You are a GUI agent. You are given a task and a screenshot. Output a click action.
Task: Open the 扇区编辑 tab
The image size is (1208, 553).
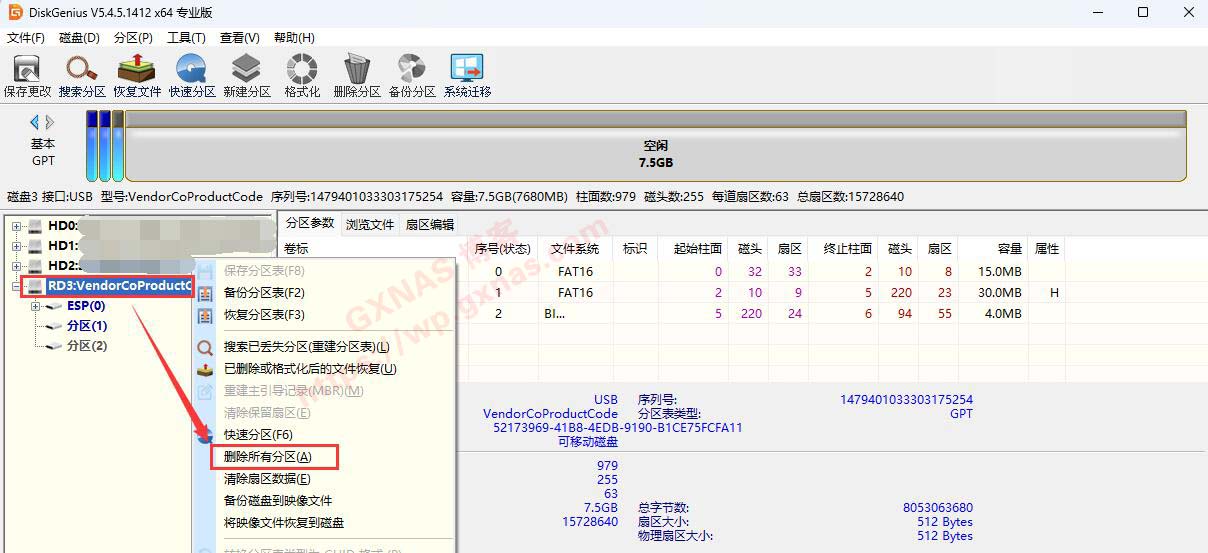429,224
